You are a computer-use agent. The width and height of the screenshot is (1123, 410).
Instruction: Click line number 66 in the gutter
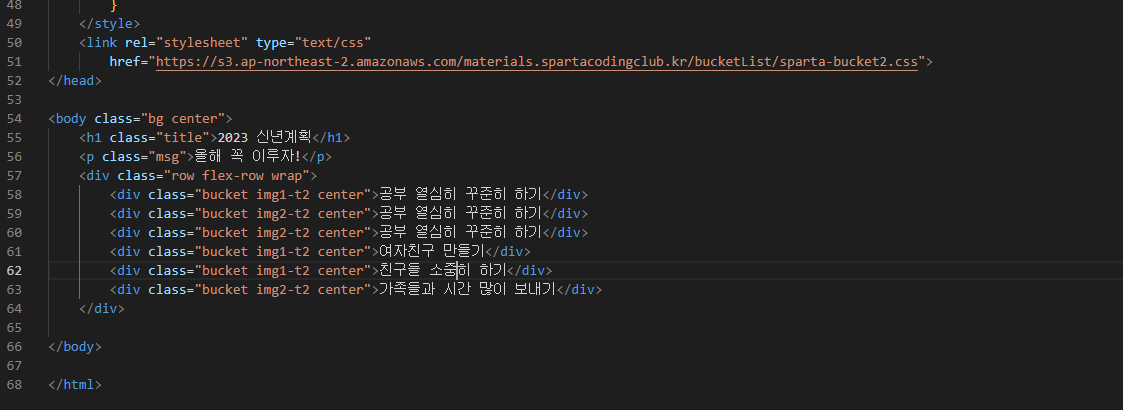click(14, 347)
